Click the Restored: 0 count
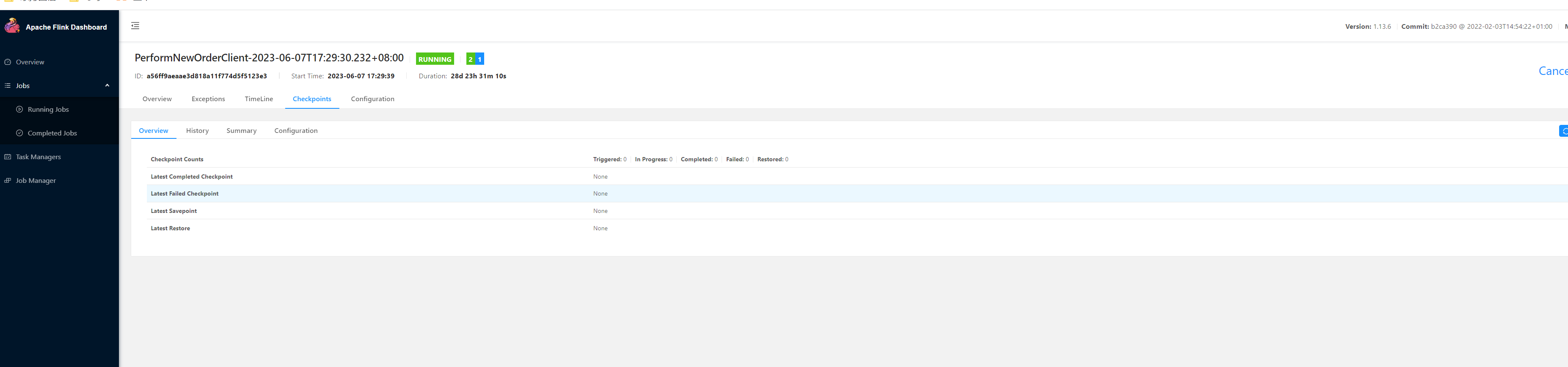The height and width of the screenshot is (367, 1568). click(x=773, y=160)
